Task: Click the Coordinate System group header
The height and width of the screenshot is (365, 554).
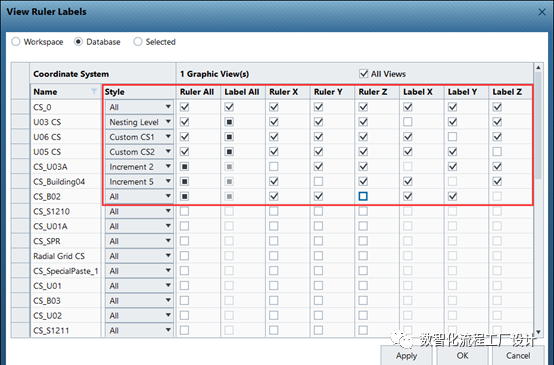Action: click(x=103, y=74)
